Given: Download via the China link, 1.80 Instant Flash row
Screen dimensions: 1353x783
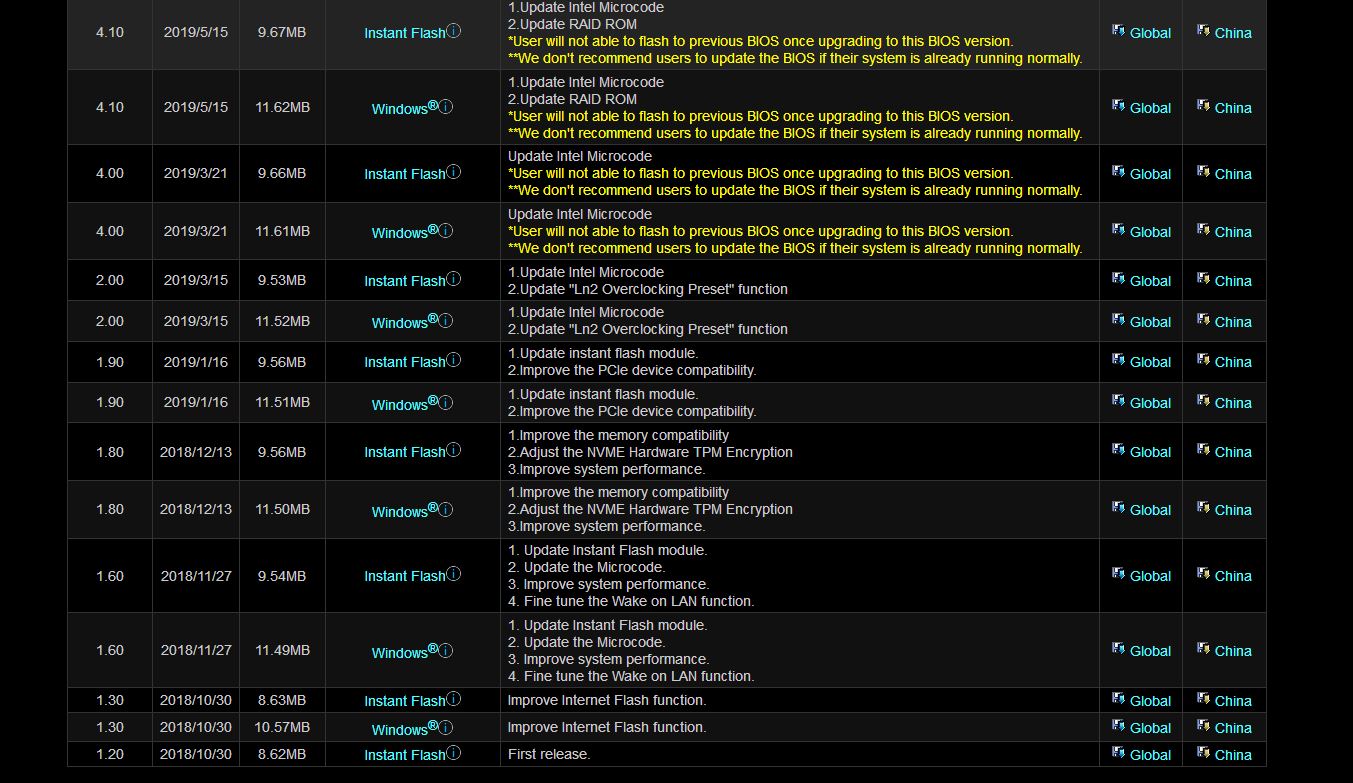Looking at the screenshot, I should 1233,452.
